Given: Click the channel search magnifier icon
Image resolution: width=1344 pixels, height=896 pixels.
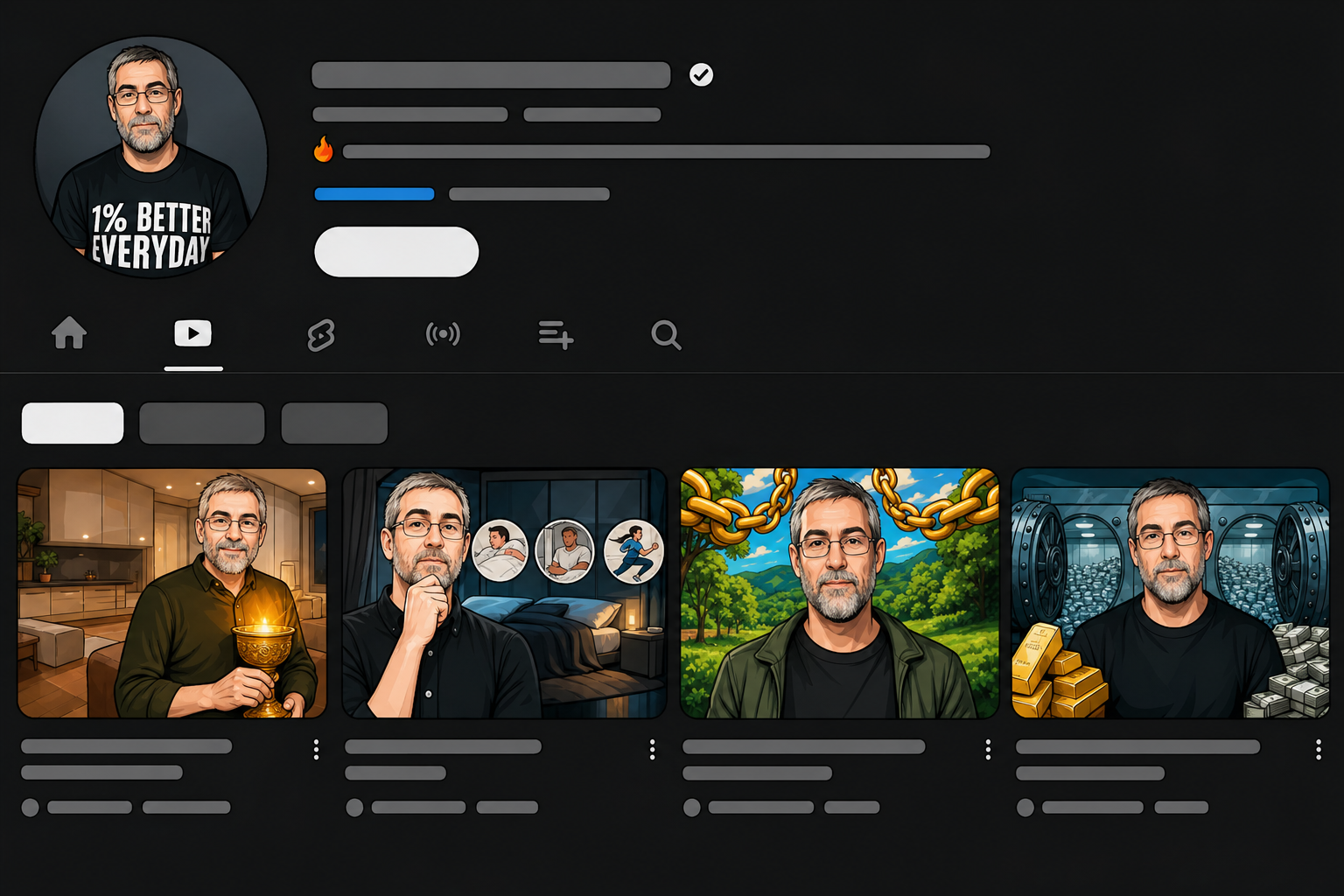Looking at the screenshot, I should pyautogui.click(x=666, y=335).
